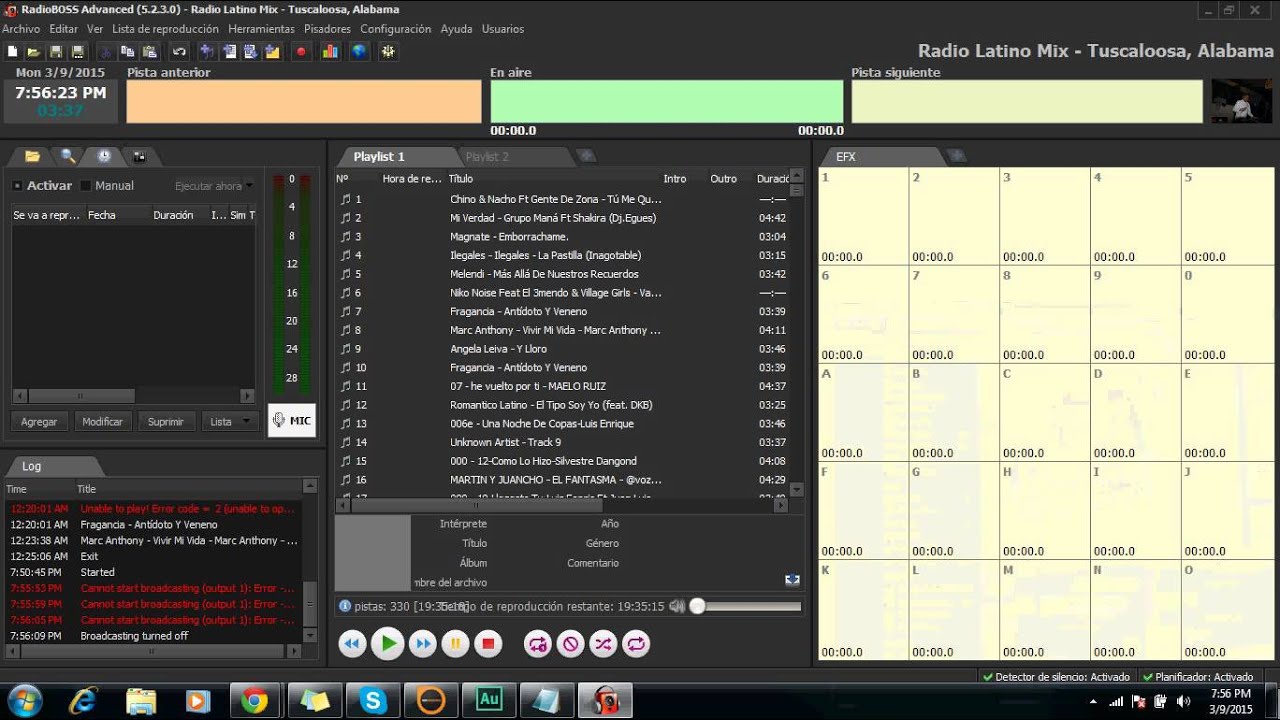Screen dimensions: 1280x720
Task: Open Google Chrome from the taskbar
Action: click(x=255, y=701)
